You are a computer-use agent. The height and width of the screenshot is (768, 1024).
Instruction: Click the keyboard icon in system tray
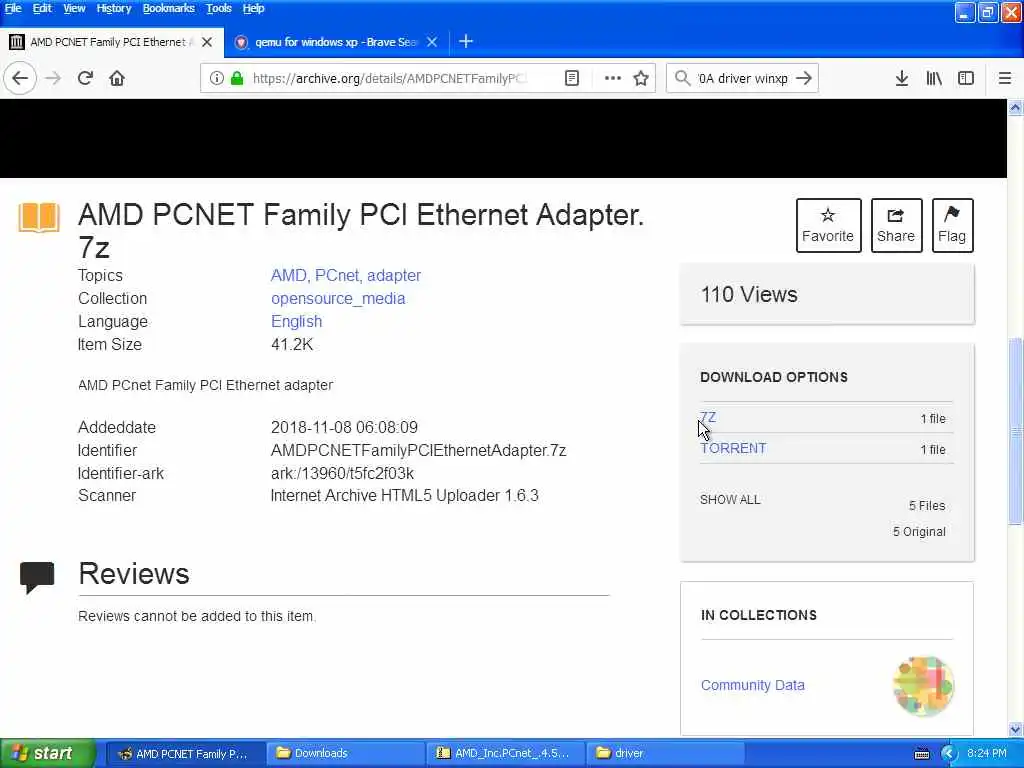[922, 754]
